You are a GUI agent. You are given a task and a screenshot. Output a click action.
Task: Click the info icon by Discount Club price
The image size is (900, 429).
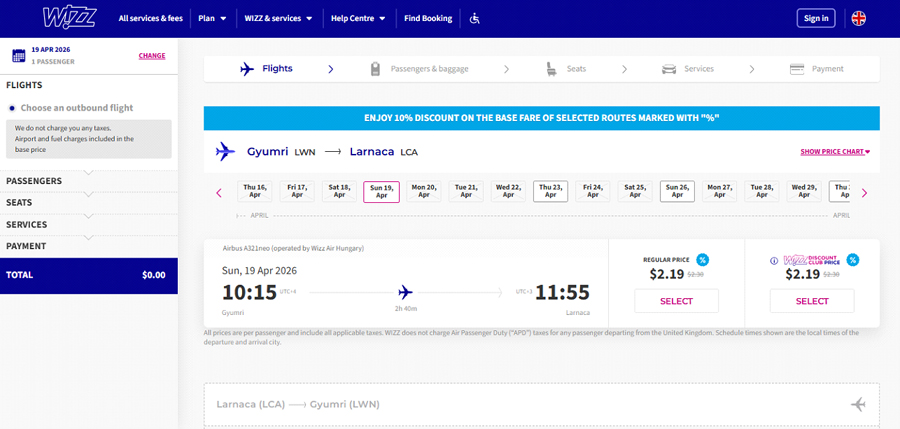point(774,260)
